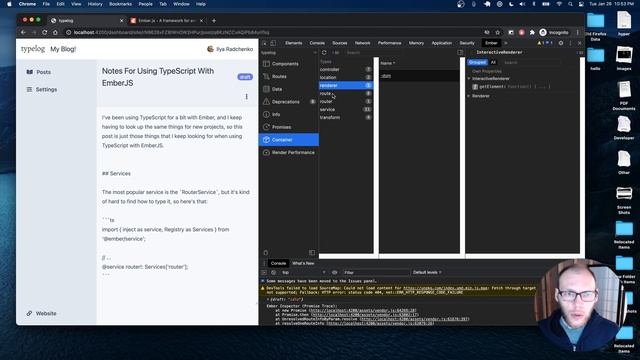Viewport: 640px width, 360px height.
Task: Switch to the Elements DevTools tab
Action: pyautogui.click(x=293, y=43)
